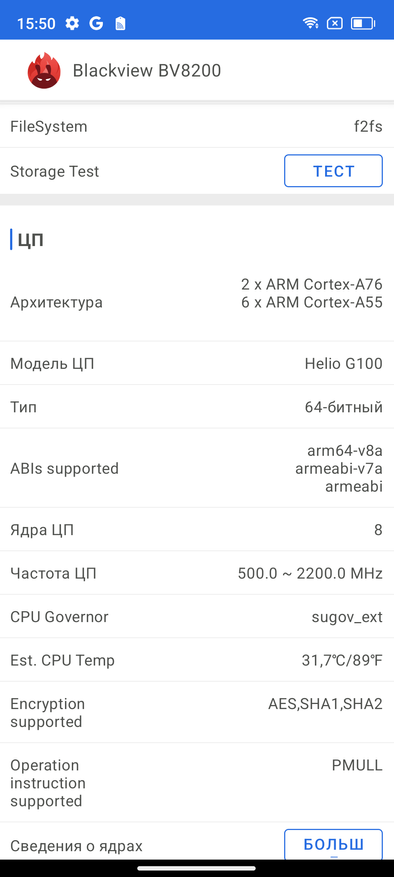Start the Storage Test with ТЕСТ button
Viewport: 394px width, 877px height.
334,171
